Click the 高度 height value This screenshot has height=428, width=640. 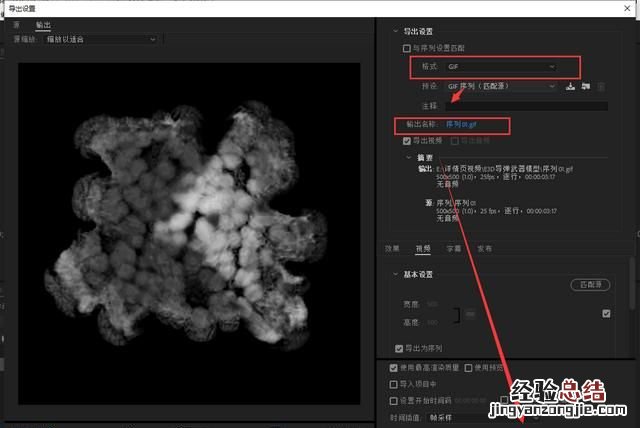(433, 323)
